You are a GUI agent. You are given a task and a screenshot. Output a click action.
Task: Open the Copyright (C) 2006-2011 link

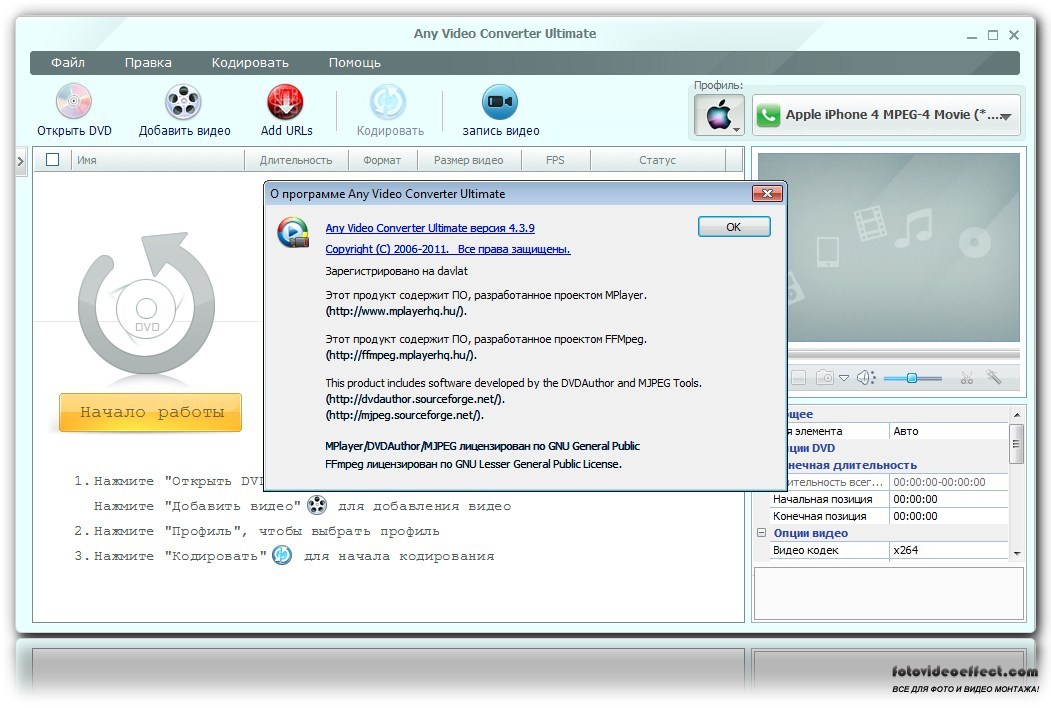(448, 249)
